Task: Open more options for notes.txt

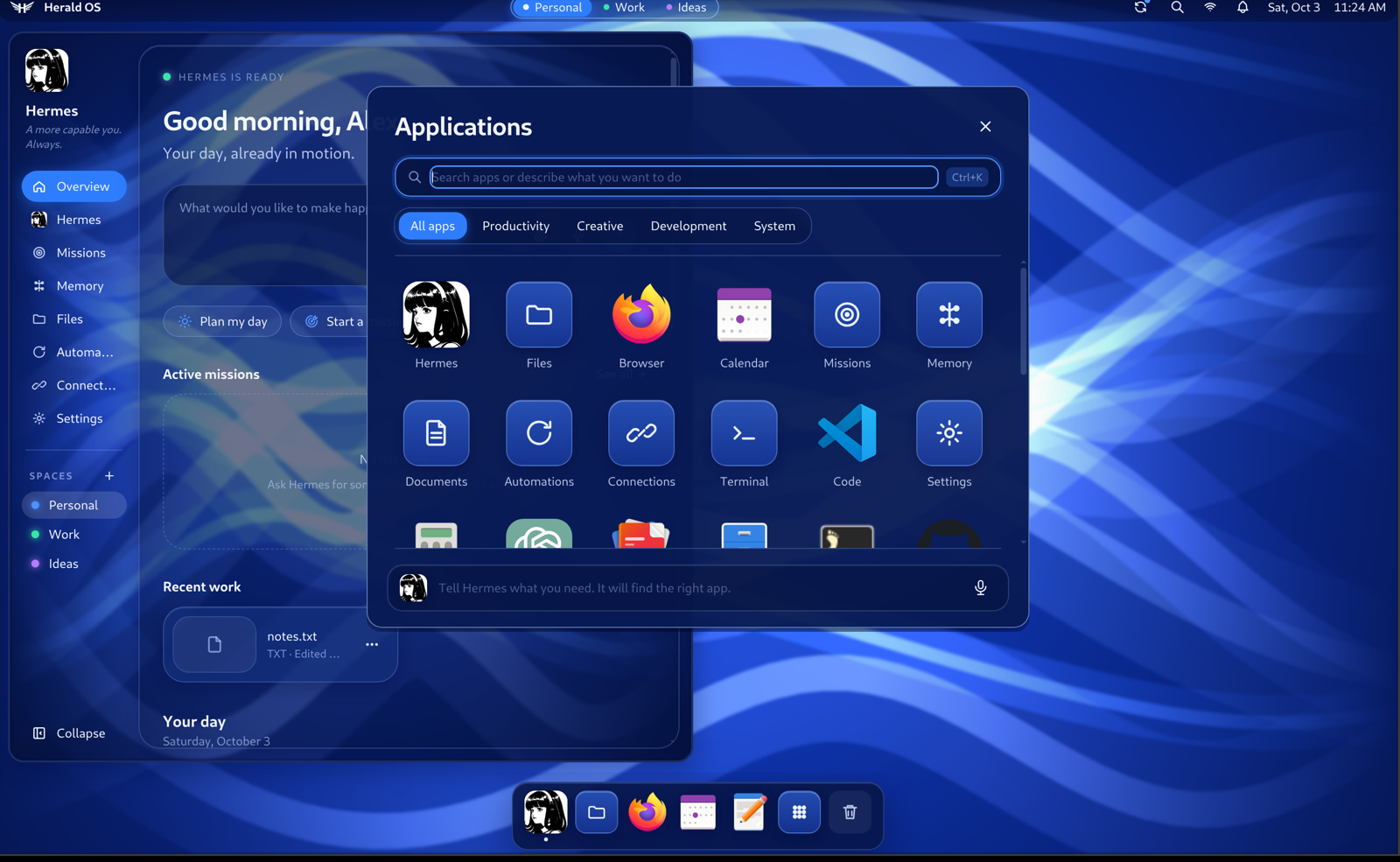Action: [372, 644]
